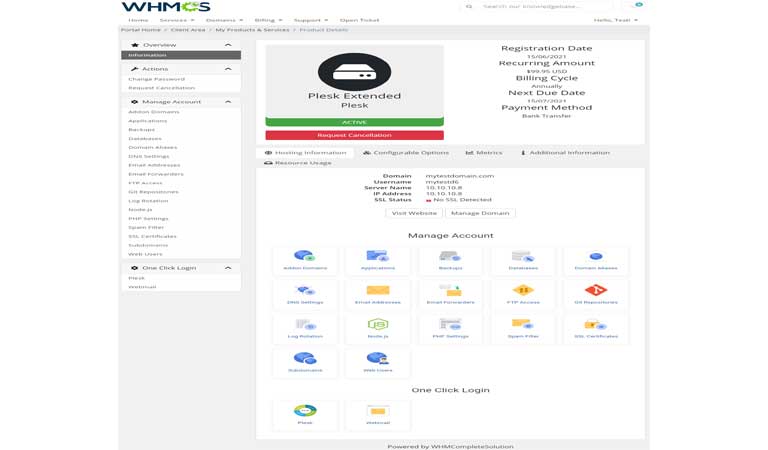Open the Spam Filter icon tile

coord(523,329)
